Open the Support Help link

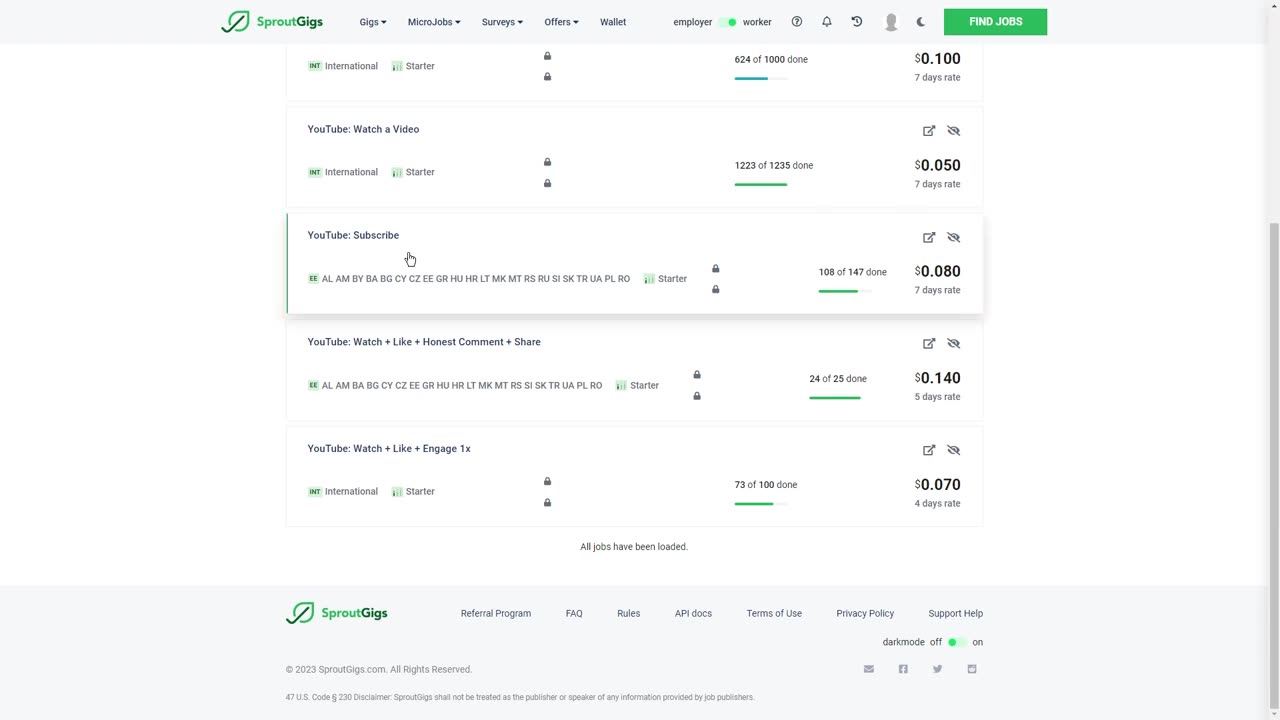[x=955, y=613]
